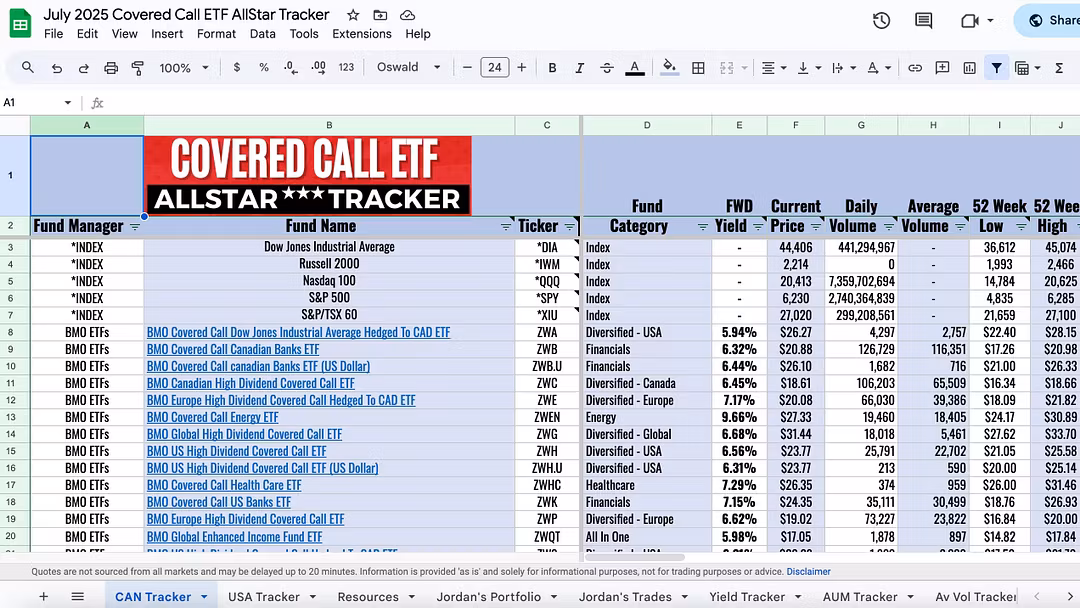Open text wrapping options

point(844,67)
